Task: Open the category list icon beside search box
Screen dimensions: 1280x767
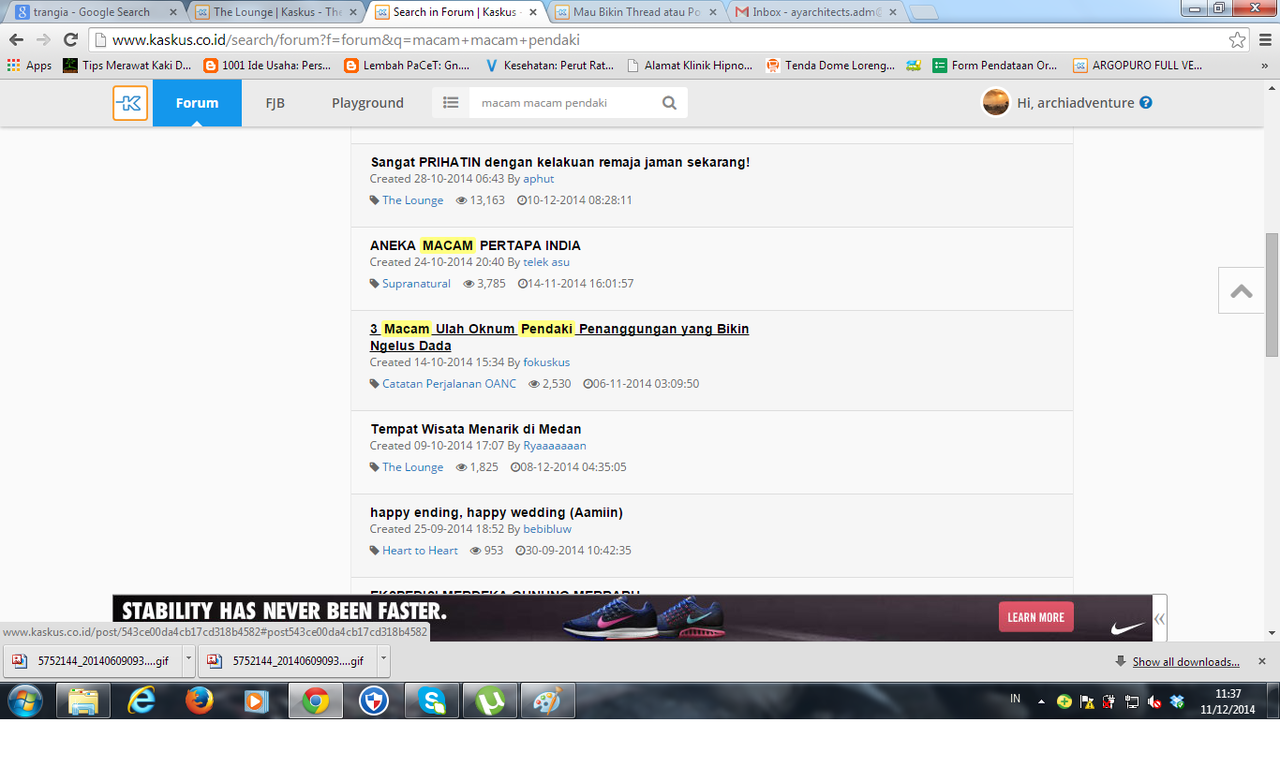Action: [x=451, y=103]
